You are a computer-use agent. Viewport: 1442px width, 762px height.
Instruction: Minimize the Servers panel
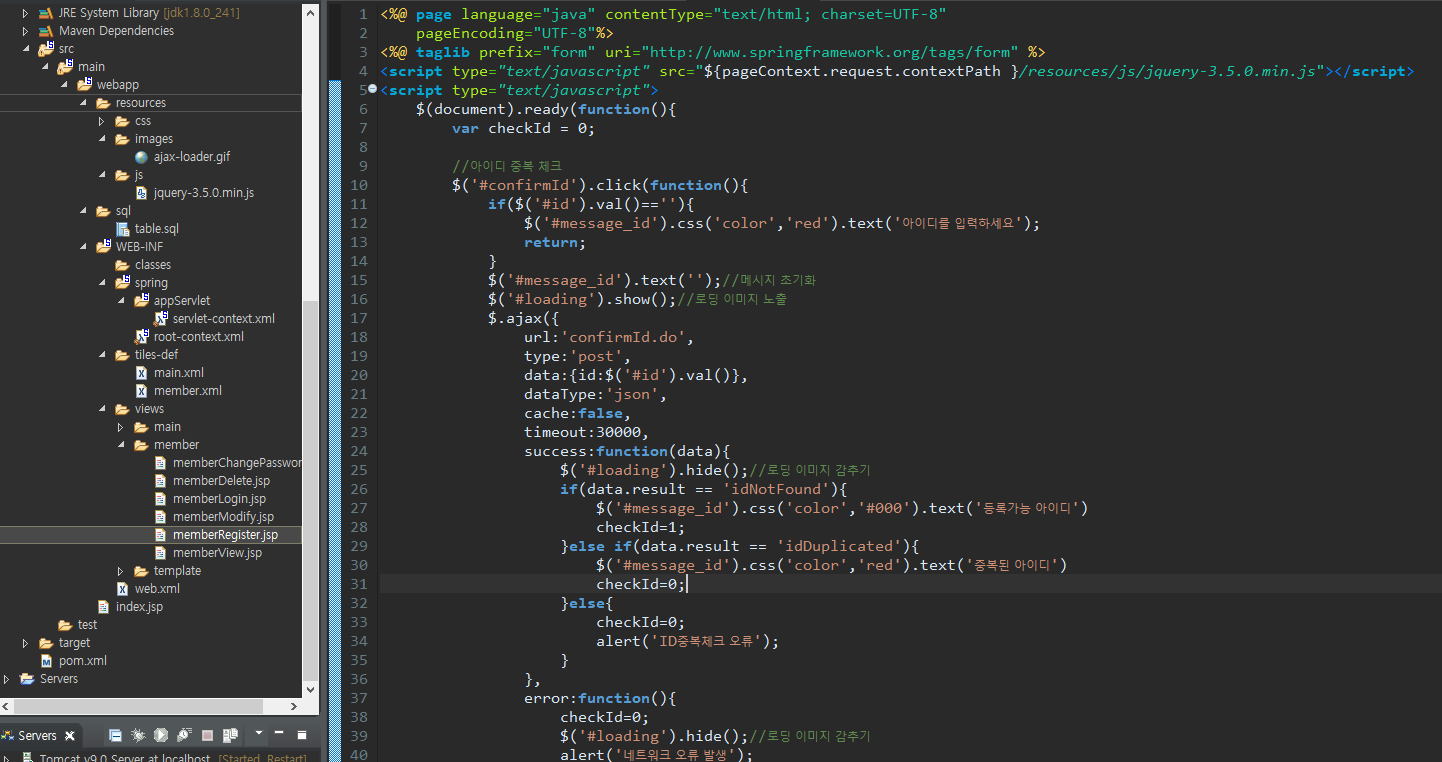tap(278, 732)
